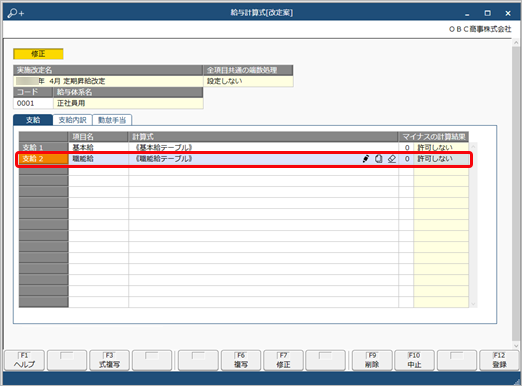The width and height of the screenshot is (522, 386).
Task: Click the F6 複写 button
Action: tap(241, 360)
